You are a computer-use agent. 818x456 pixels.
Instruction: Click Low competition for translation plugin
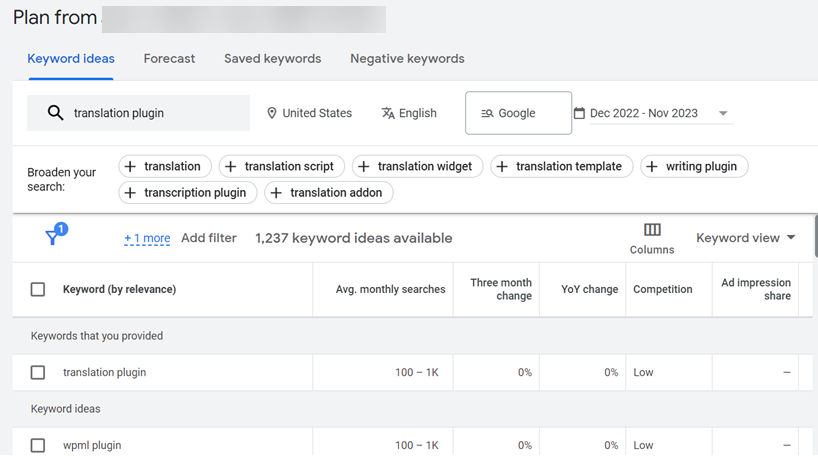[x=643, y=373]
